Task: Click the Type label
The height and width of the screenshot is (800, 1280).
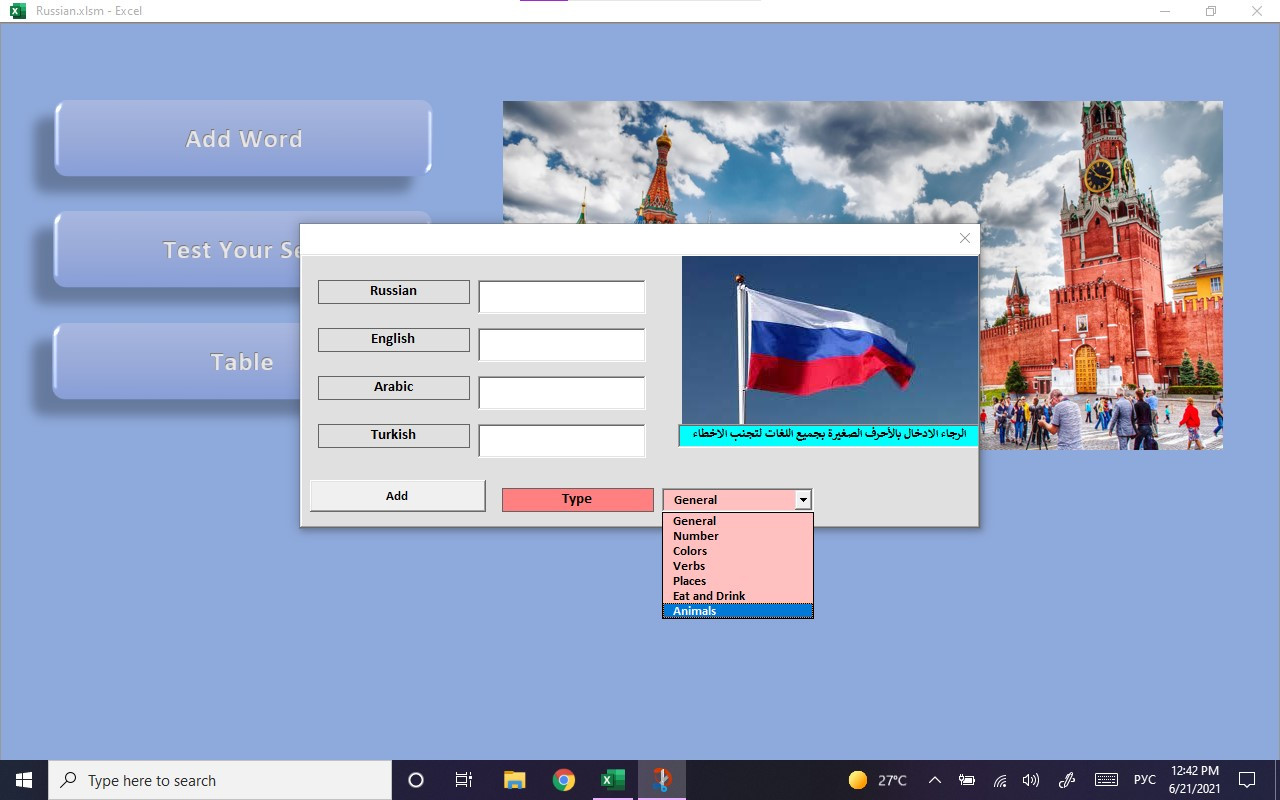Action: (x=577, y=499)
